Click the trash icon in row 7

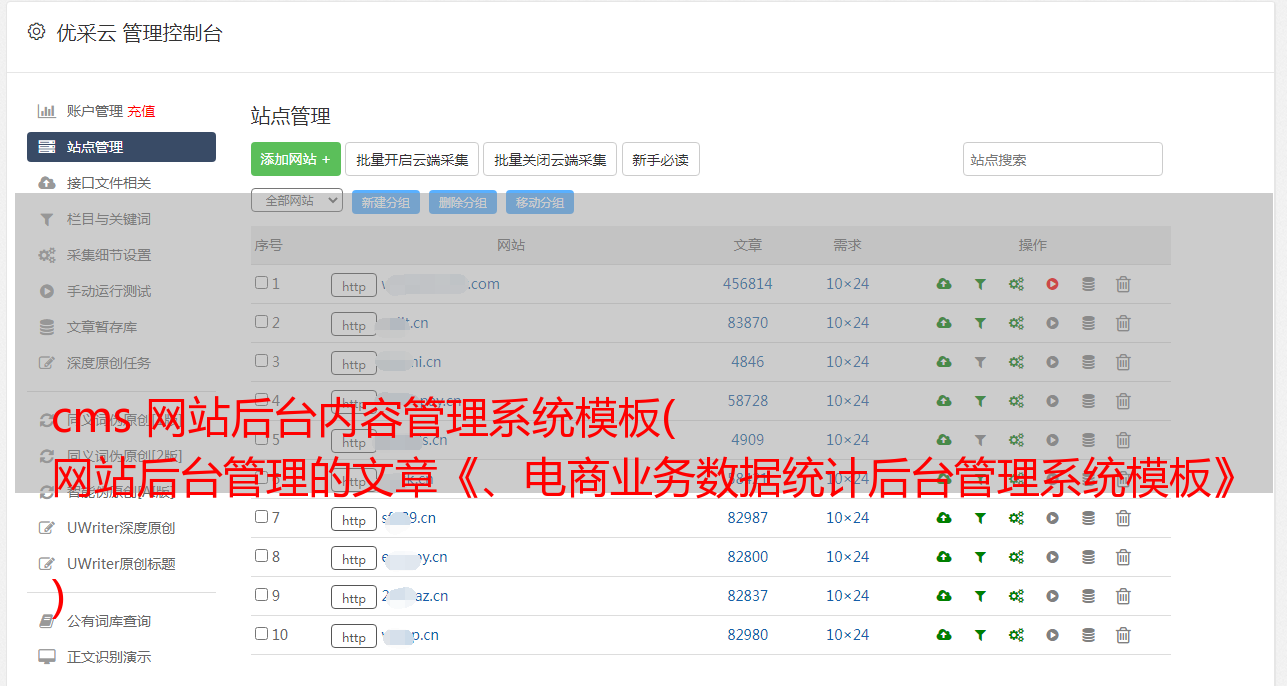pos(1123,518)
